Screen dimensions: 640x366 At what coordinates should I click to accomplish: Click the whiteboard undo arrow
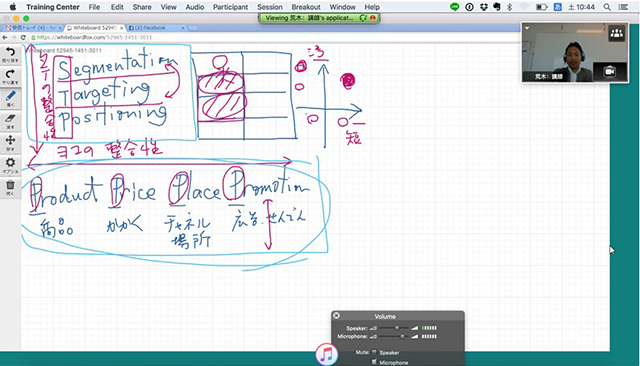tap(10, 54)
